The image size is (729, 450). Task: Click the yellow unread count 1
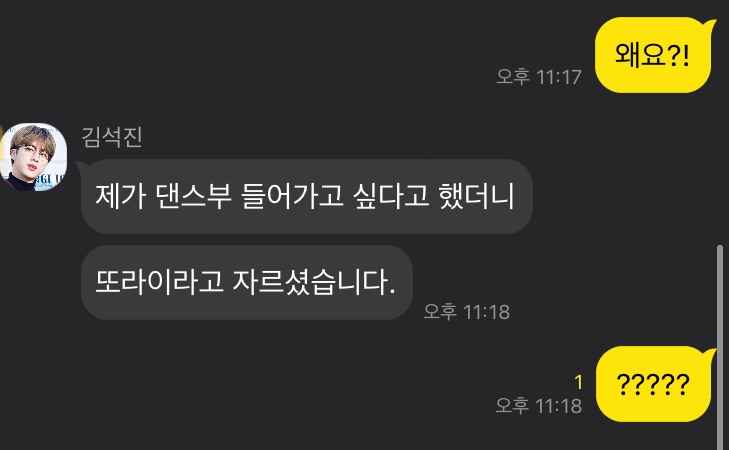click(x=578, y=382)
